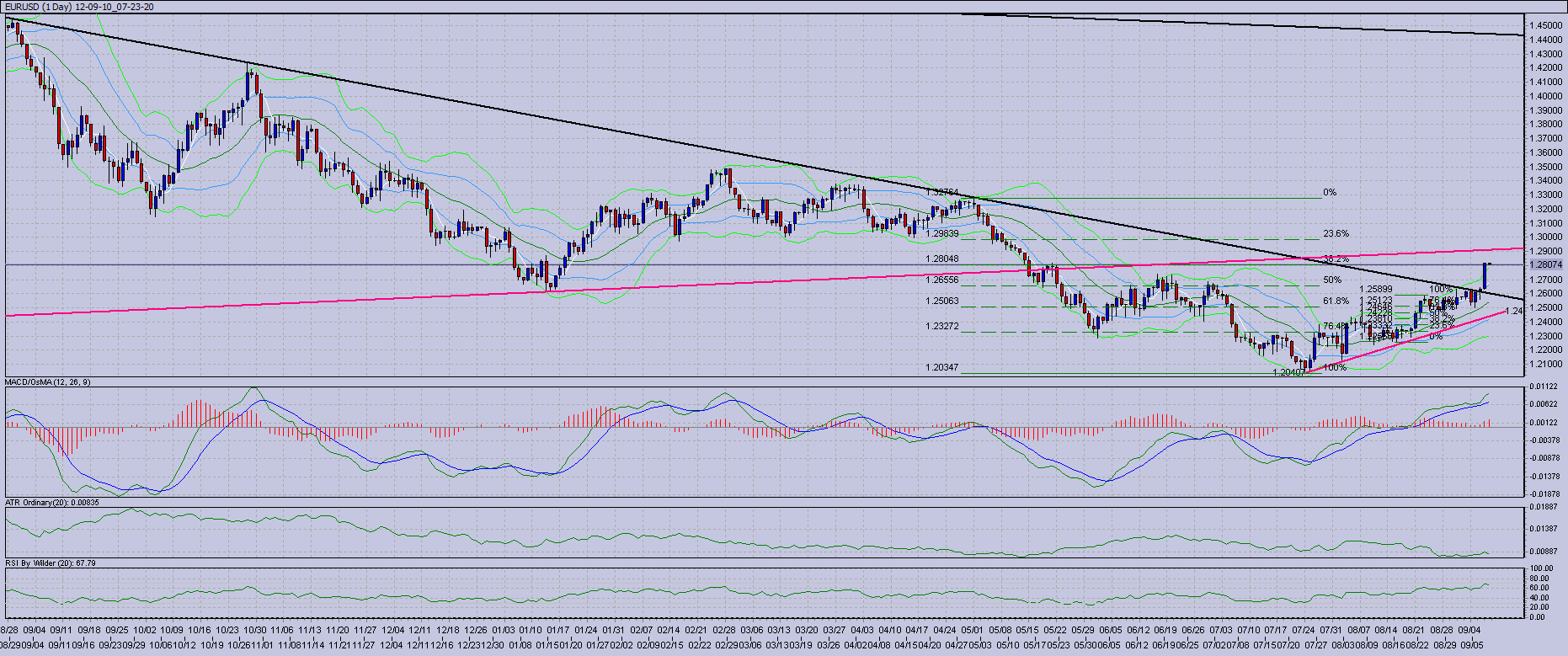Select the MACD/OsMA (12, 26, 9) indicator label
1568x656 pixels.
(48, 382)
